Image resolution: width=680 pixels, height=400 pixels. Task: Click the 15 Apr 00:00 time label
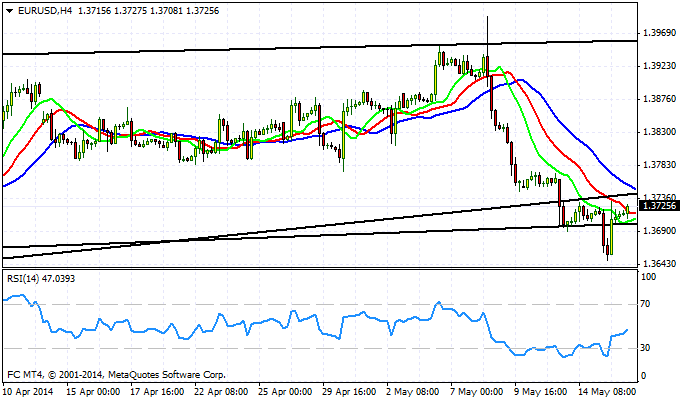(x=93, y=392)
